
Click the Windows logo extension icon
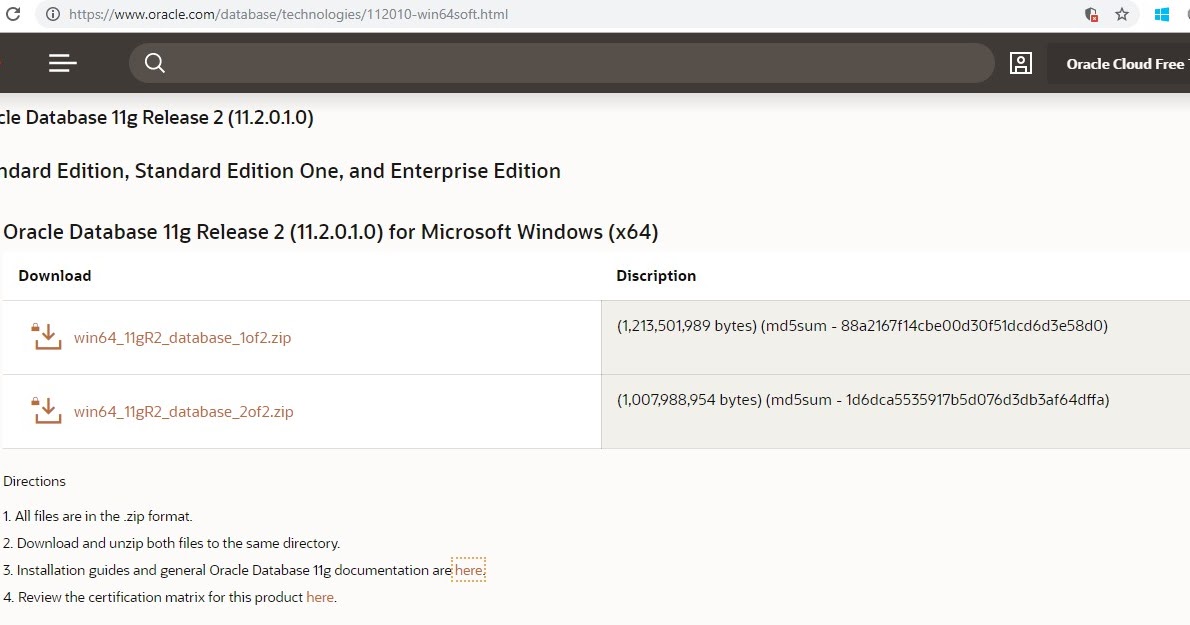(1162, 14)
